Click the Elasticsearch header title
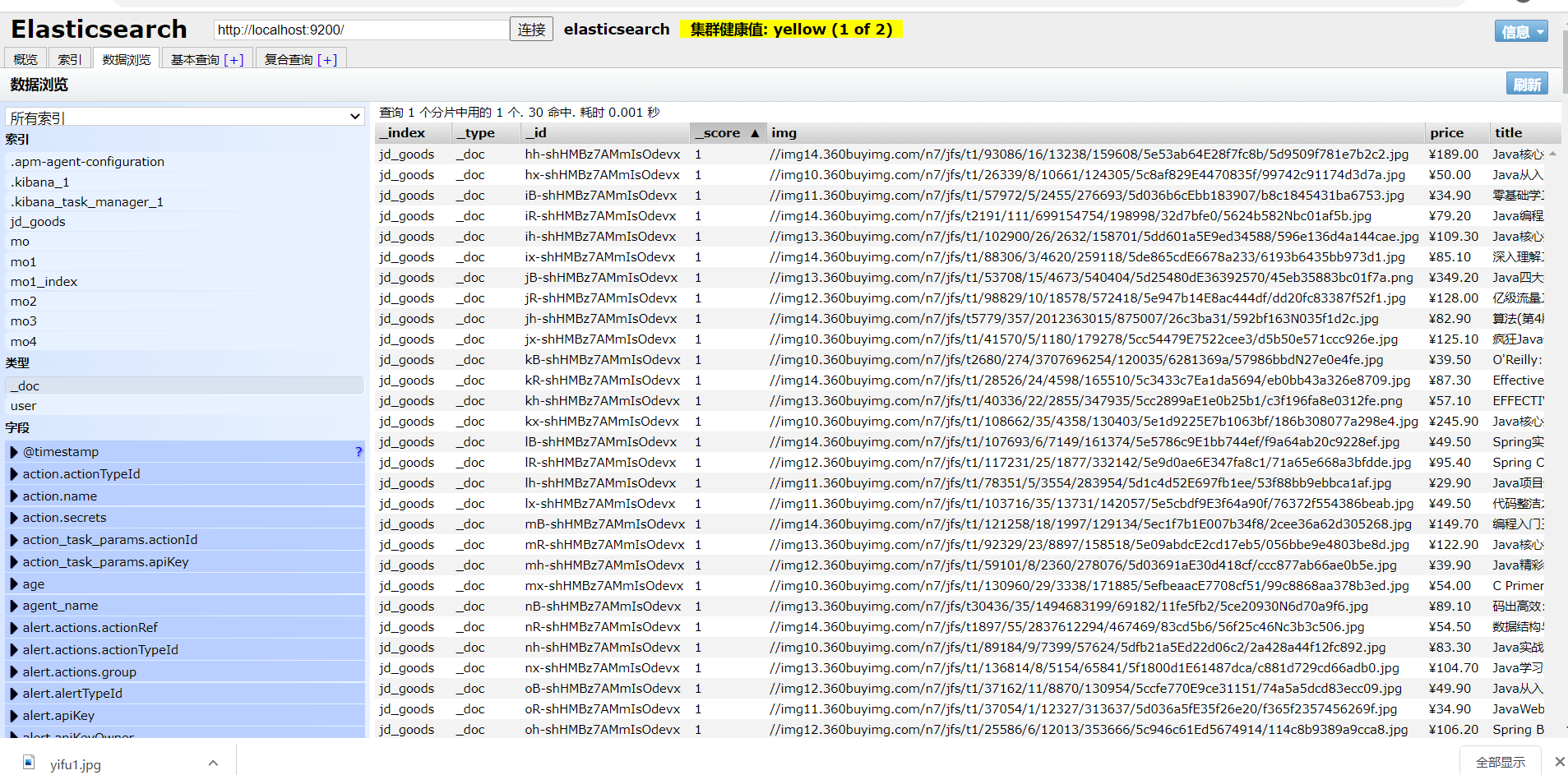Screen dimensions: 1568x775 click(99, 30)
